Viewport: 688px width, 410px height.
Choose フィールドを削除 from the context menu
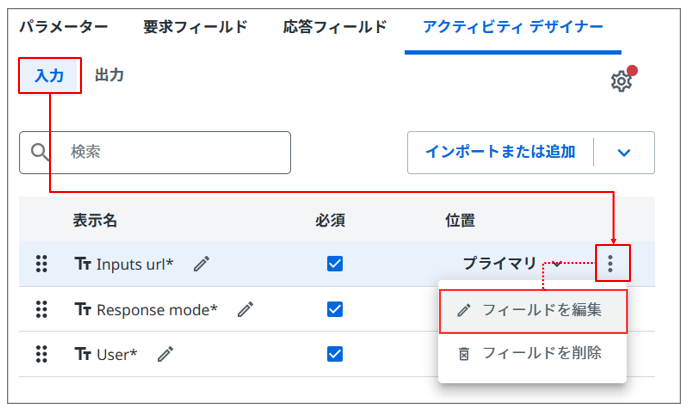(x=532, y=353)
